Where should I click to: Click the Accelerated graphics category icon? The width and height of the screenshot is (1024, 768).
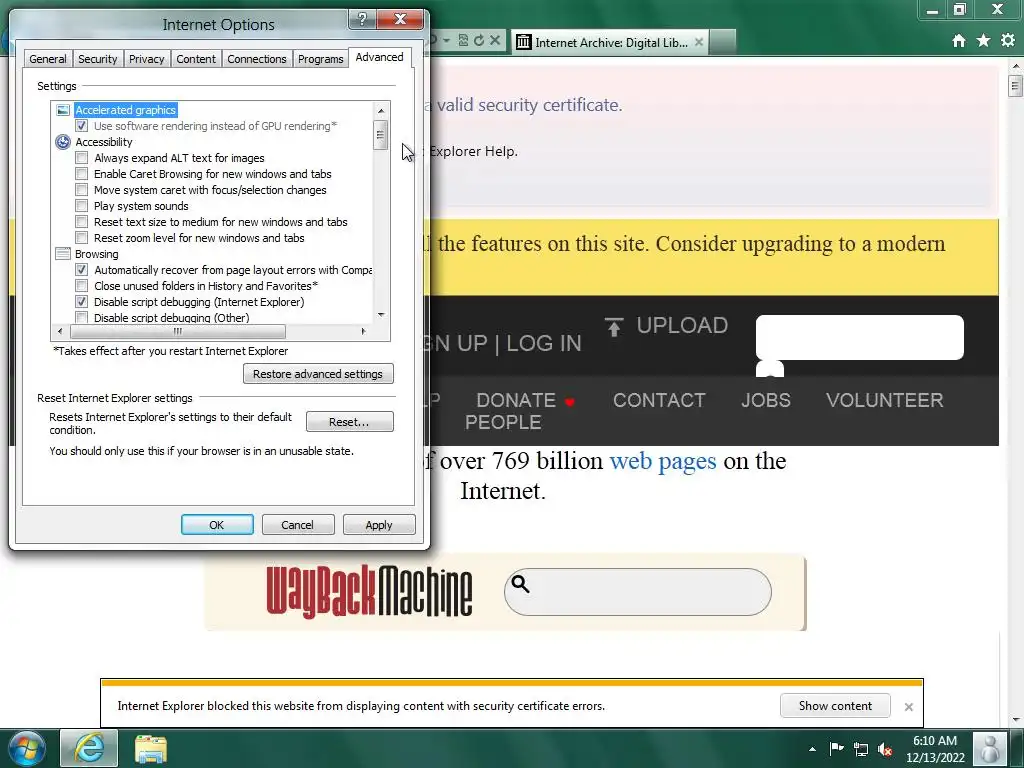pos(63,110)
